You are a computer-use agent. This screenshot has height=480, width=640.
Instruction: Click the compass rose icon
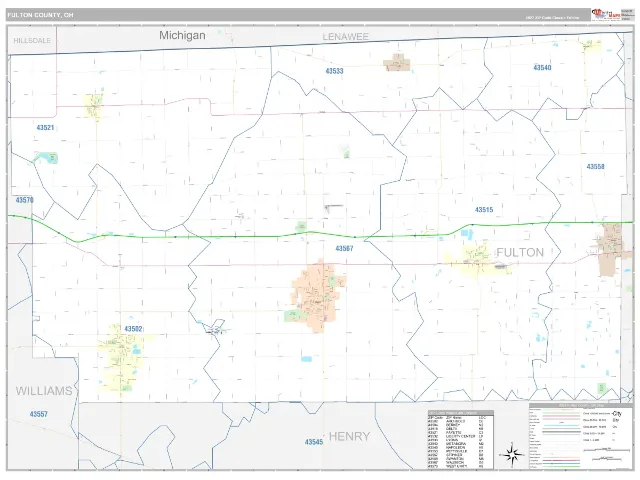point(512,453)
